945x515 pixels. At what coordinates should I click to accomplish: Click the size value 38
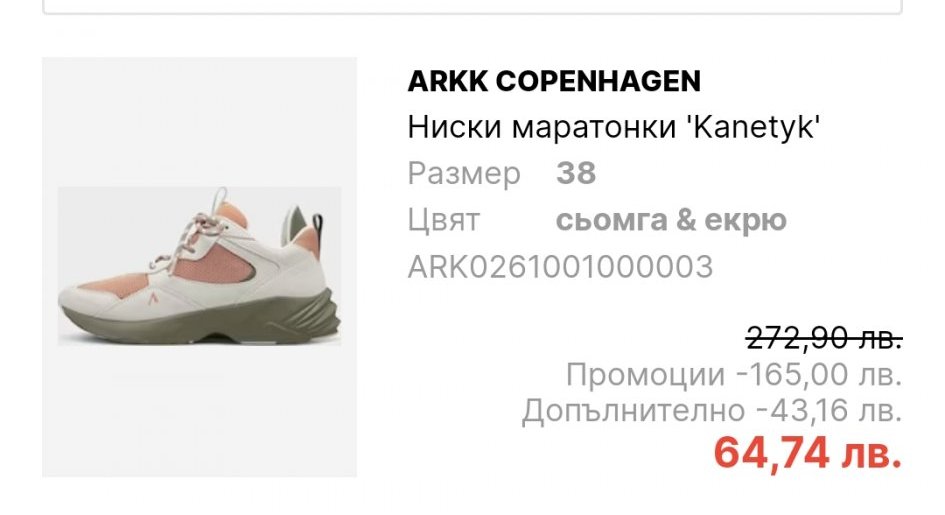click(x=576, y=173)
